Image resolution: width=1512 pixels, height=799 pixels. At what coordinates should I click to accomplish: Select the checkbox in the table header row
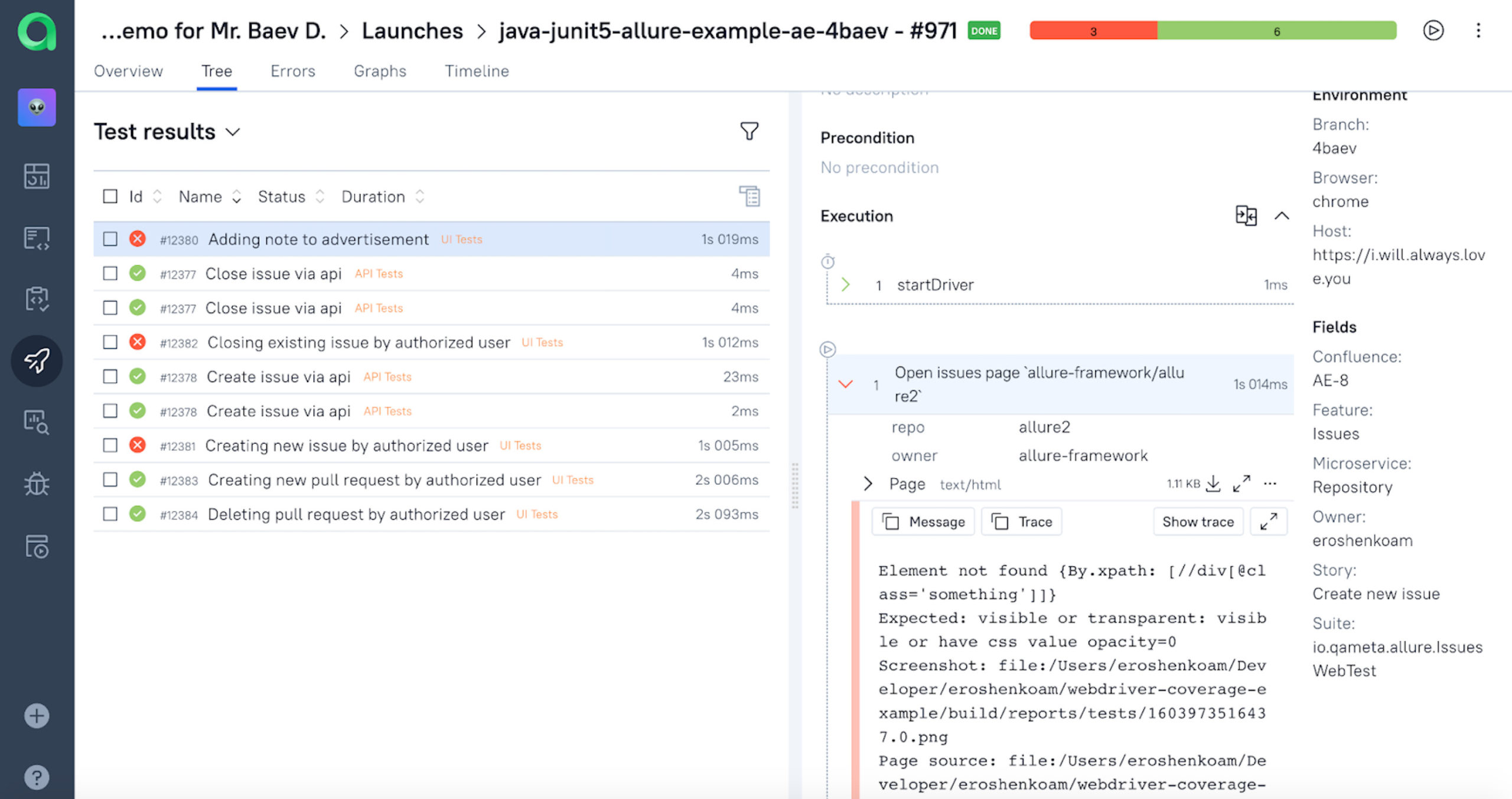(x=110, y=195)
